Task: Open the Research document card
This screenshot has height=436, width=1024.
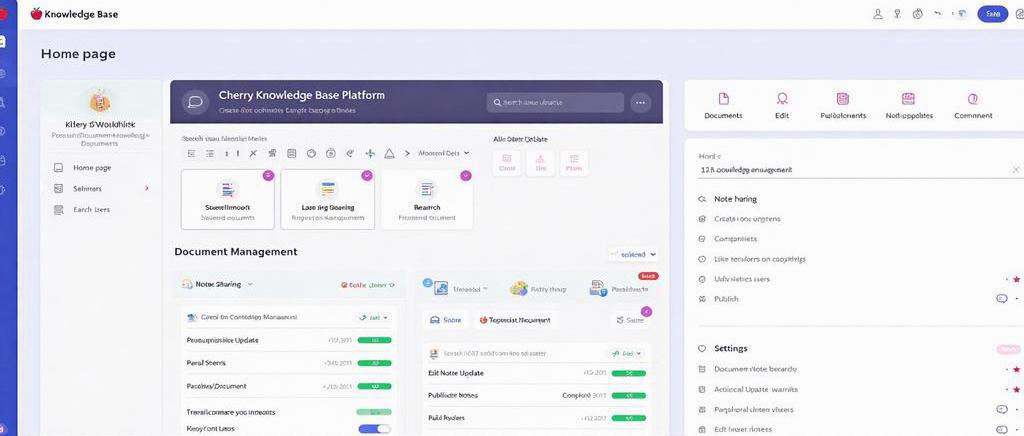Action: click(x=426, y=199)
